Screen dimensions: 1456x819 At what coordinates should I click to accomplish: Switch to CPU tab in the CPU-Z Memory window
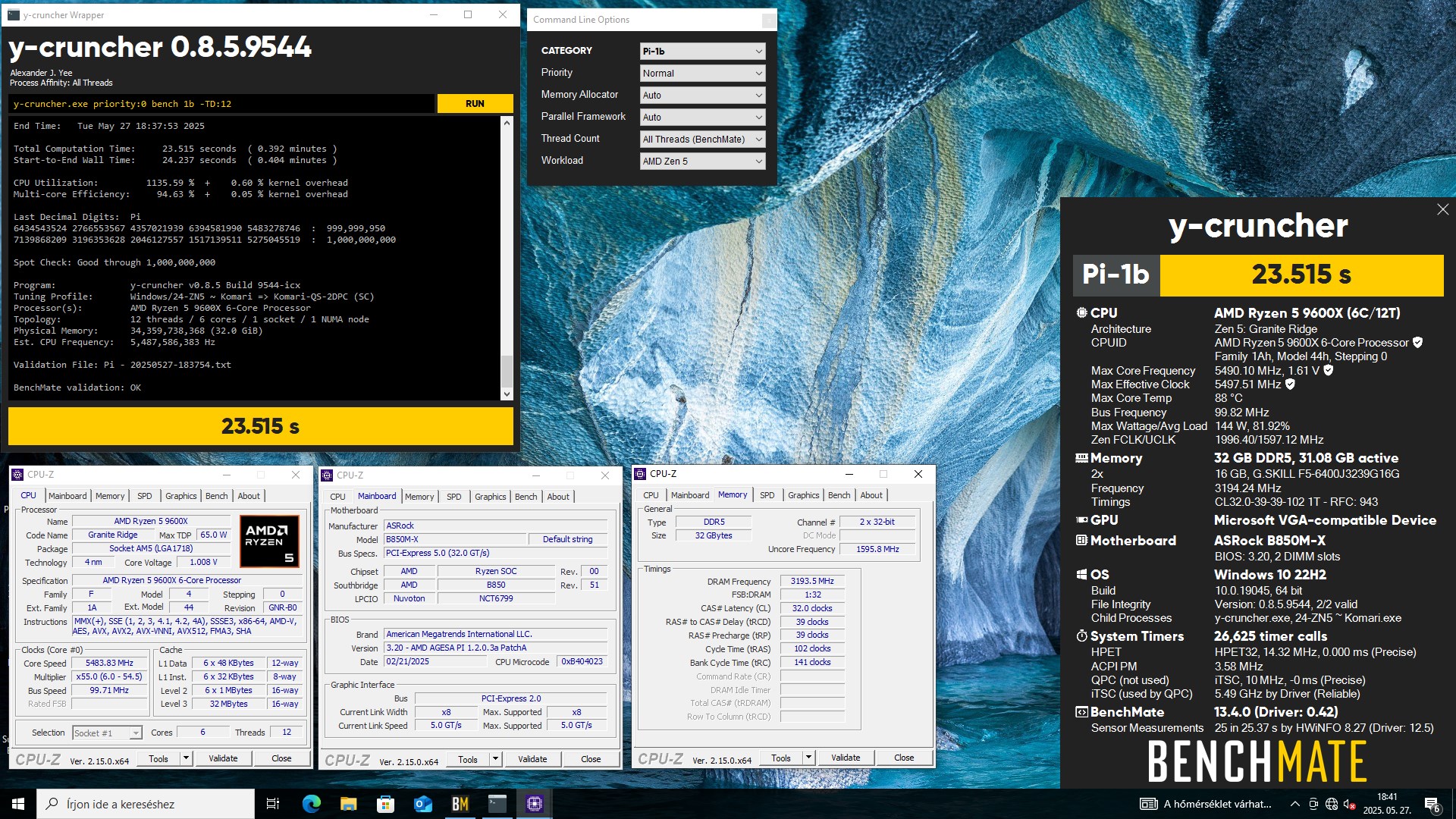(x=651, y=495)
